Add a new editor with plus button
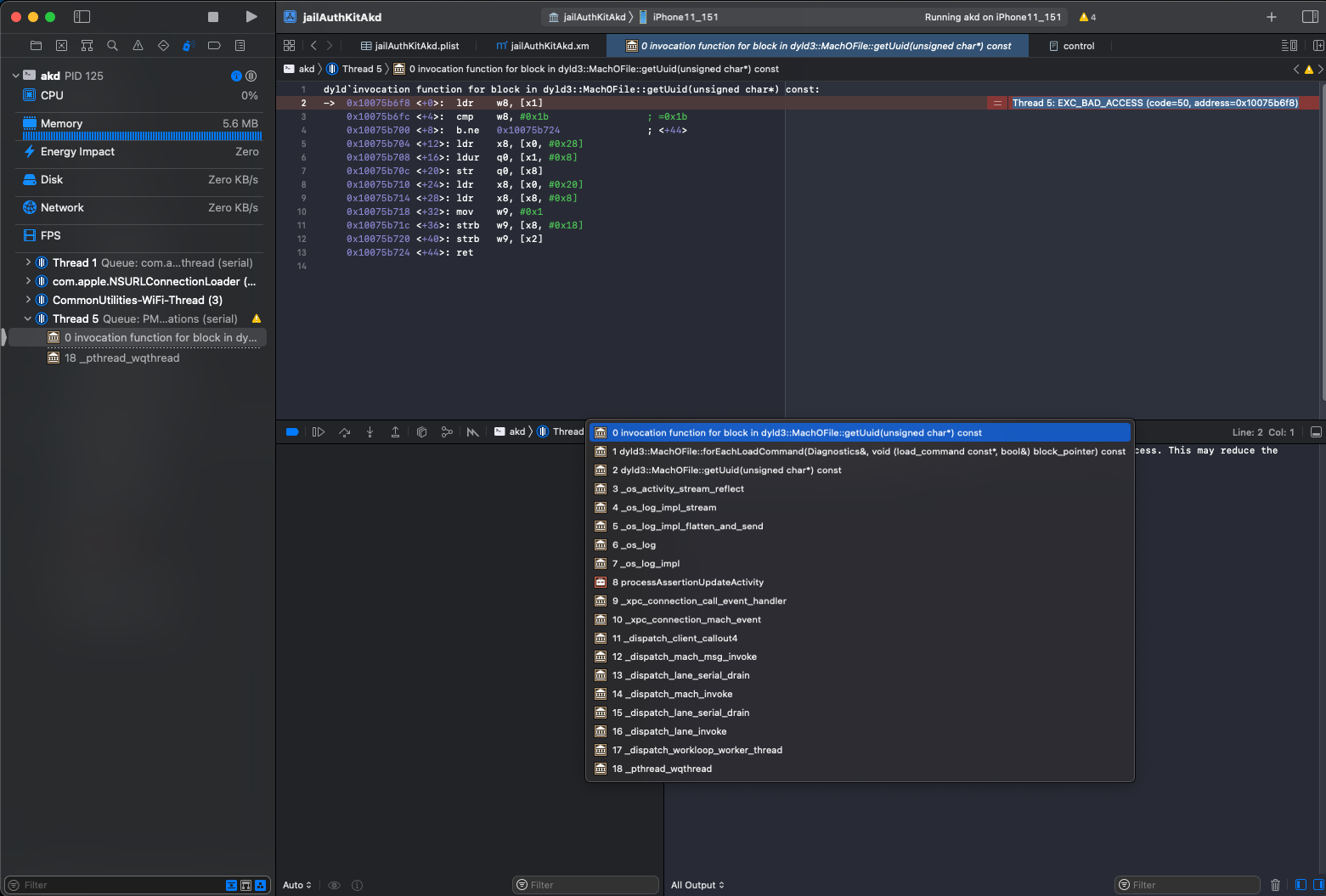This screenshot has height=896, width=1326. [x=1272, y=17]
